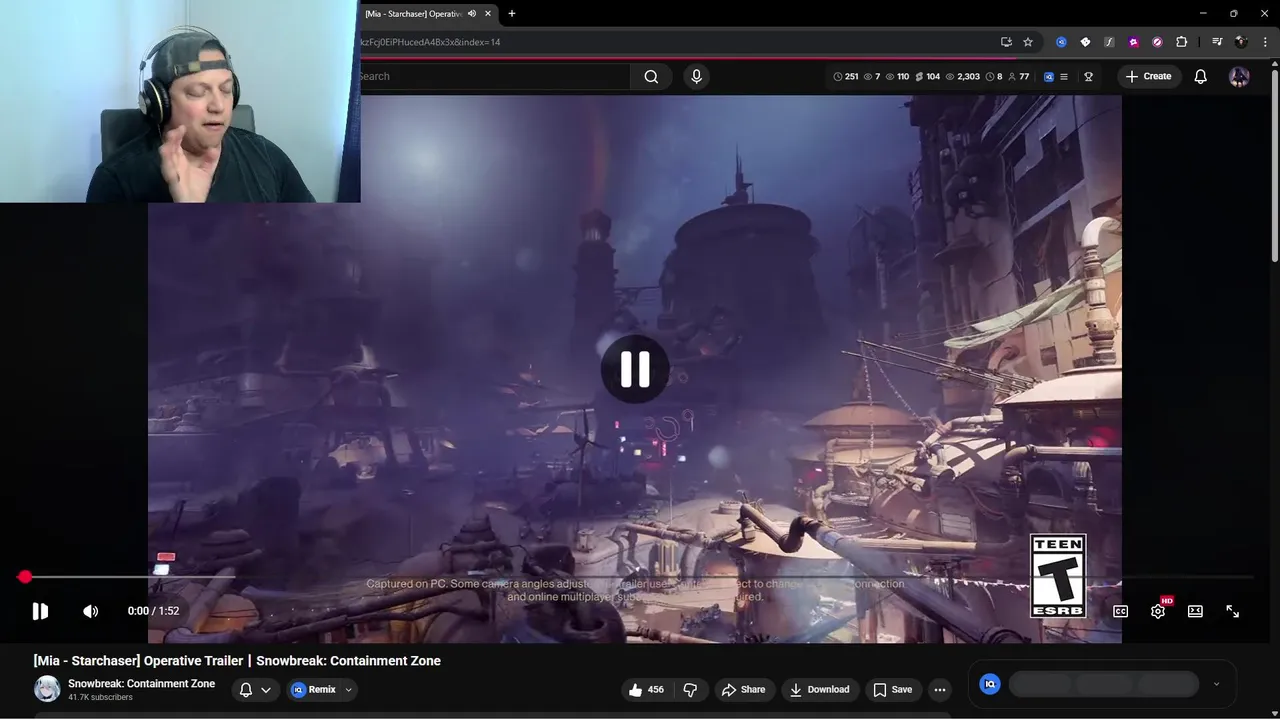1280x720 pixels.
Task: Open the list icon in the stats bar
Action: (x=1064, y=77)
